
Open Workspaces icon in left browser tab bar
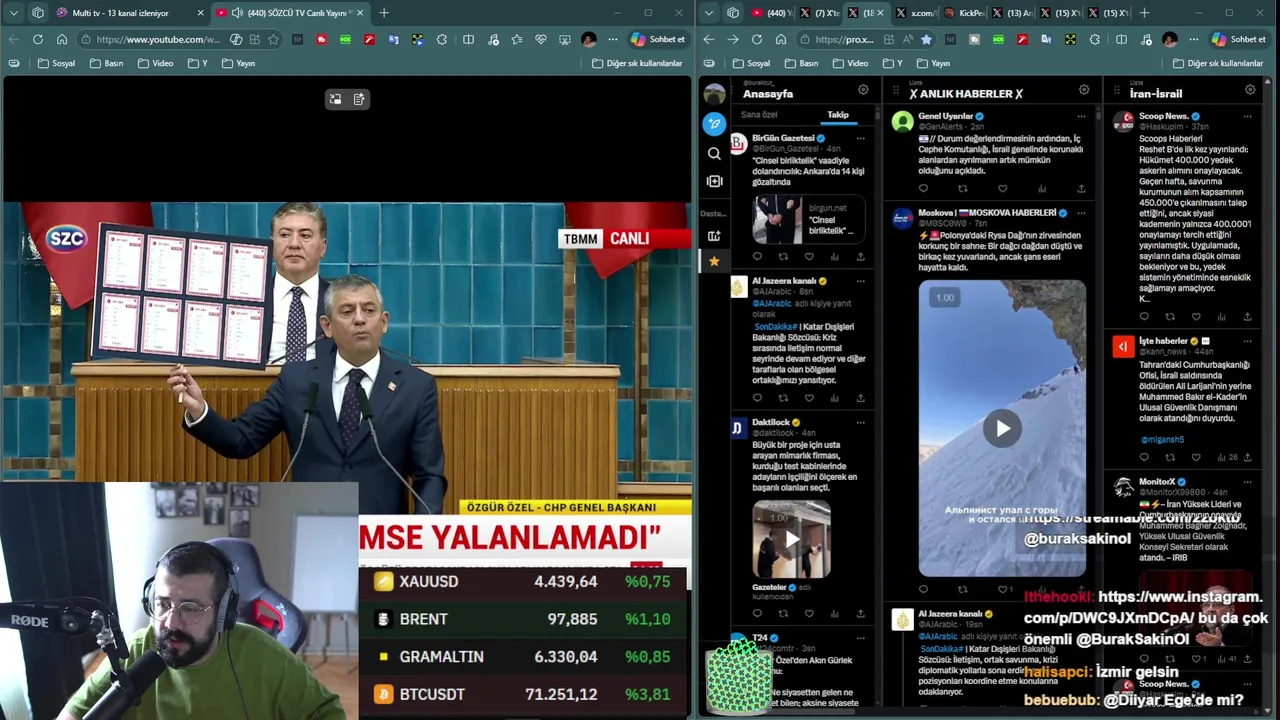[x=38, y=13]
